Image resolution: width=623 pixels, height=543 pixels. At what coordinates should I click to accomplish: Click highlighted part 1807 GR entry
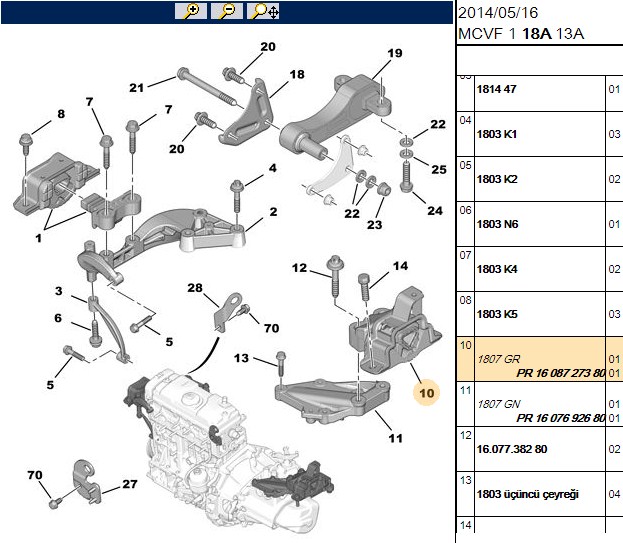[498, 359]
